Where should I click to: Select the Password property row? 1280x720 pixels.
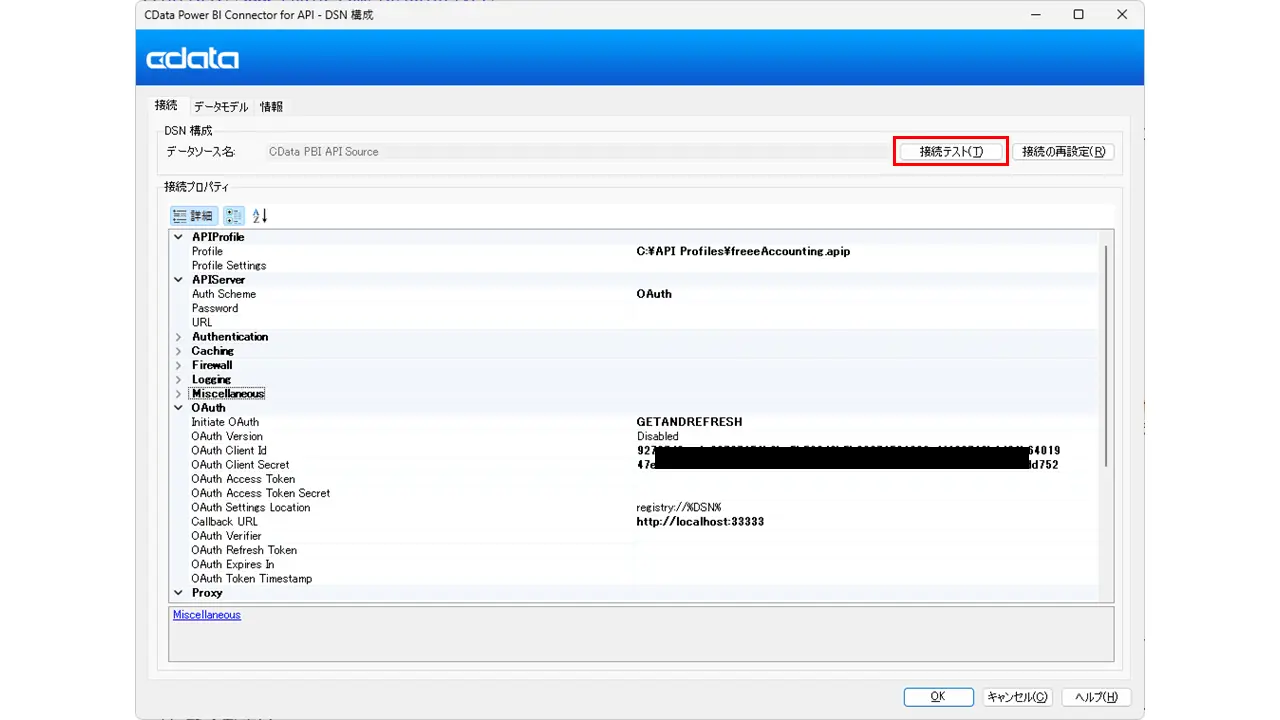[635, 309]
